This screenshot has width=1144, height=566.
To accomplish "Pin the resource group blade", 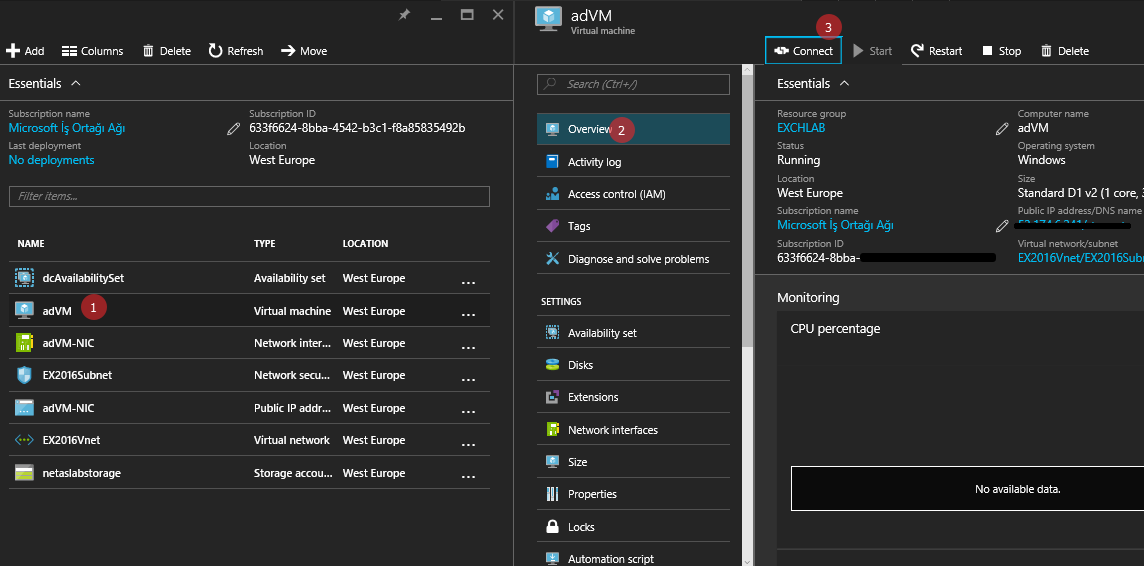I will [404, 15].
